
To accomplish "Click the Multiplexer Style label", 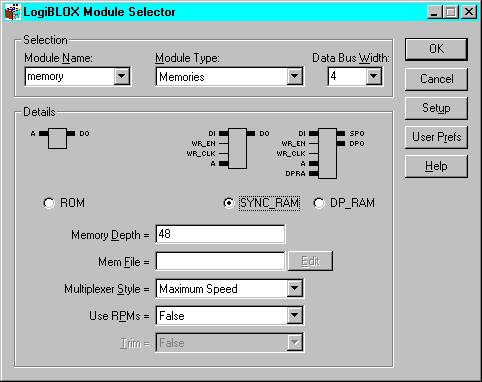I will (107, 289).
